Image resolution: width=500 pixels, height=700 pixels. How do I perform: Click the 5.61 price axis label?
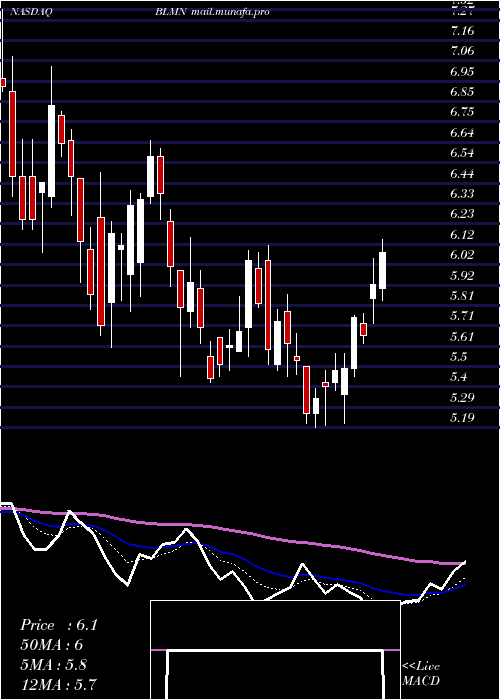[x=462, y=336]
